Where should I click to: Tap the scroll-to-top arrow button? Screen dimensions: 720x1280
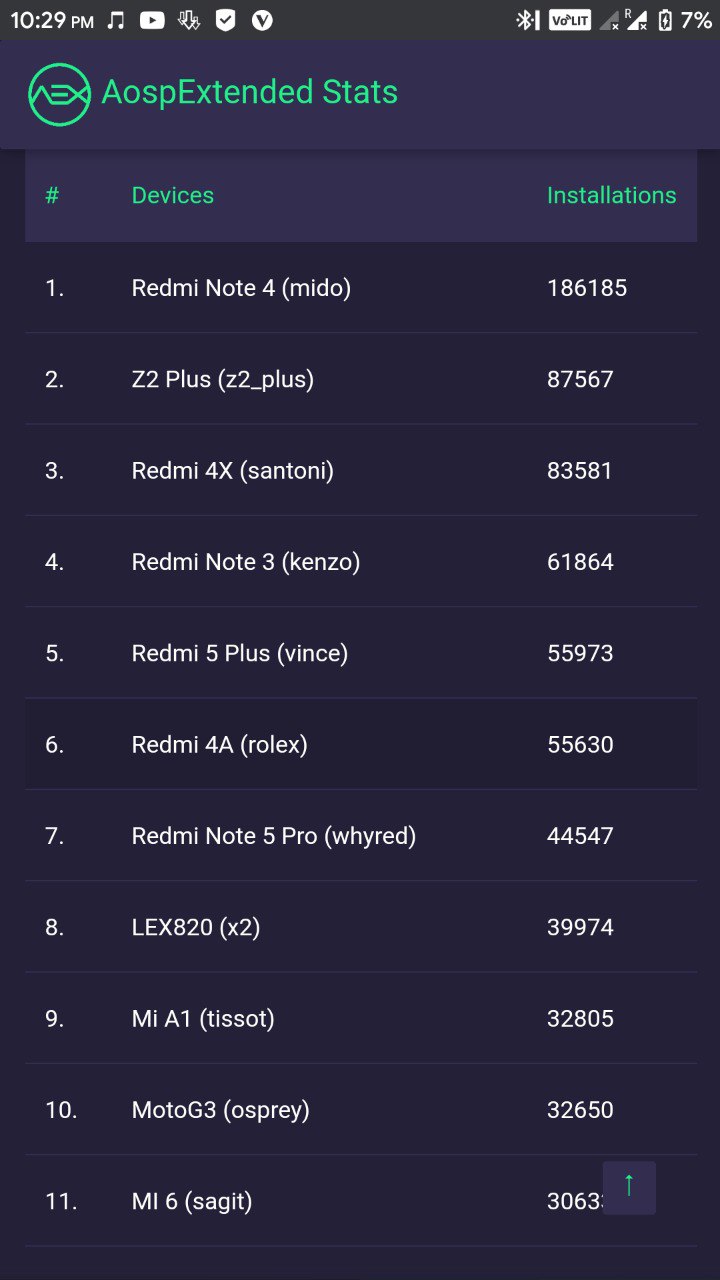click(629, 1187)
